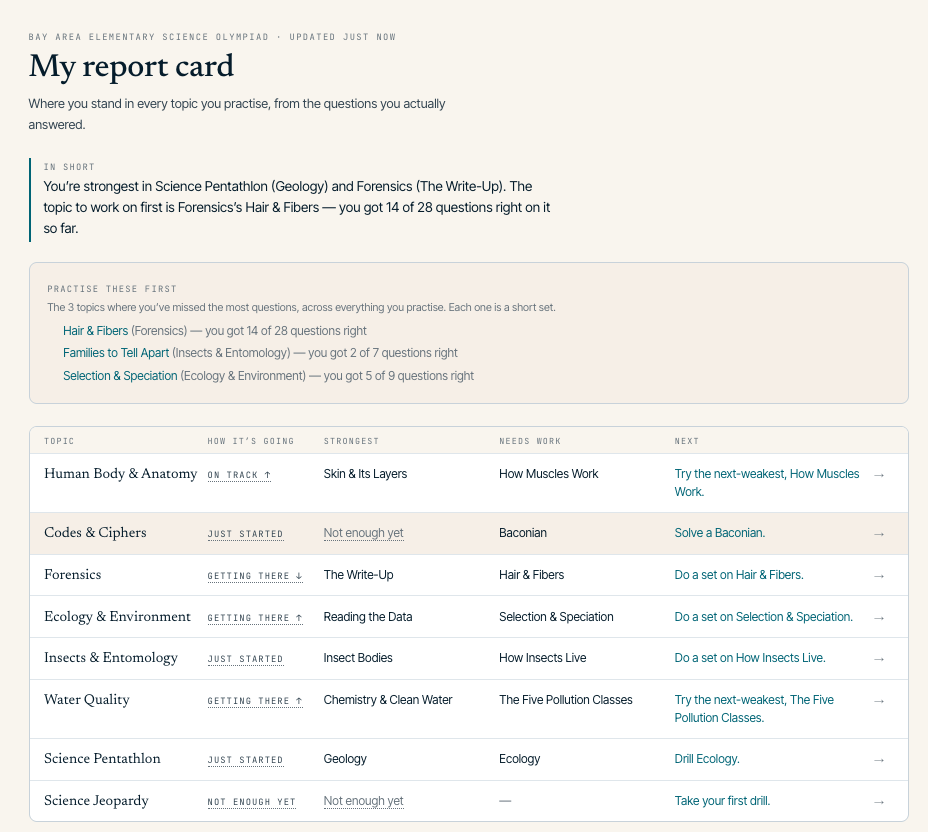Click the arrow in the Insects & Entomology row
The height and width of the screenshot is (832, 928).
click(x=879, y=659)
